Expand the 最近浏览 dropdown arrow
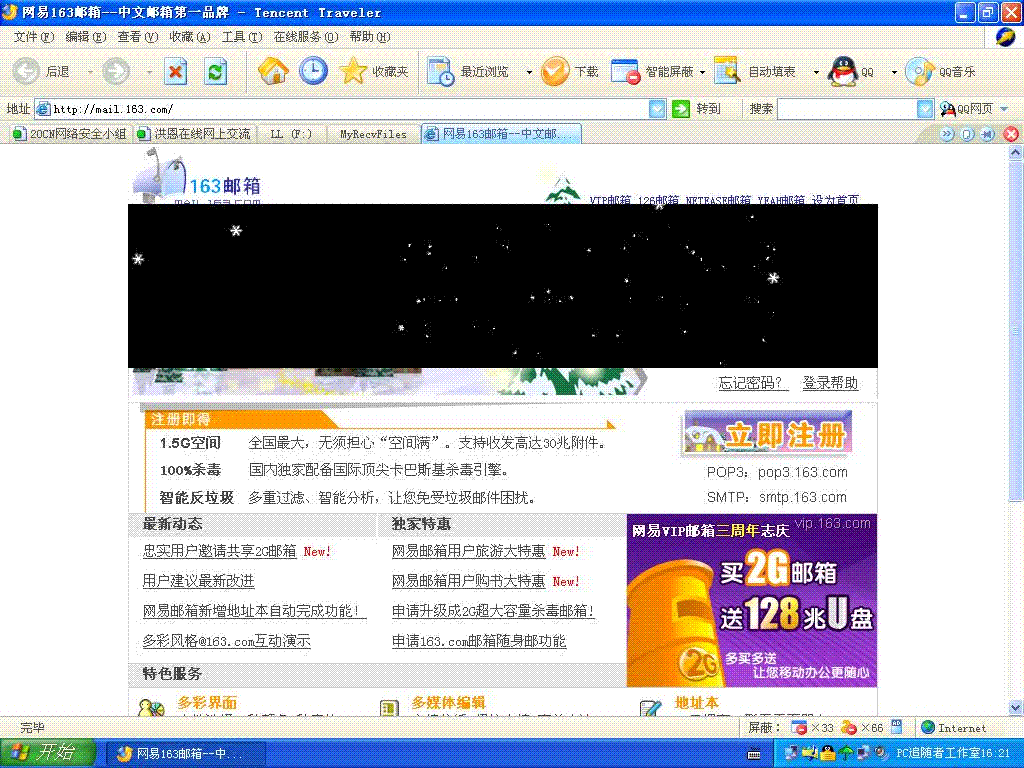The height and width of the screenshot is (768, 1024). 529,72
